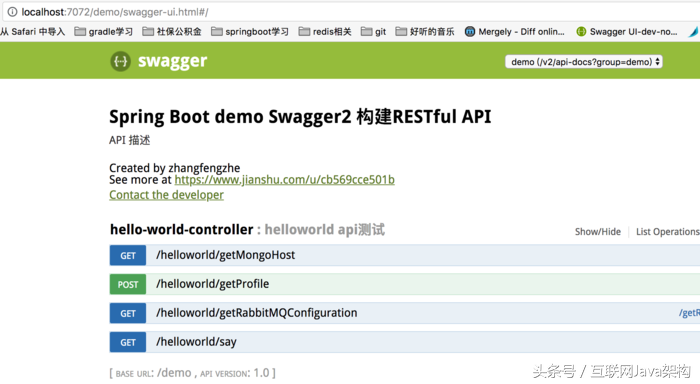Expand the /helloworld/getProfile operation
Viewport: 700px width, 384px height.
click(x=212, y=284)
